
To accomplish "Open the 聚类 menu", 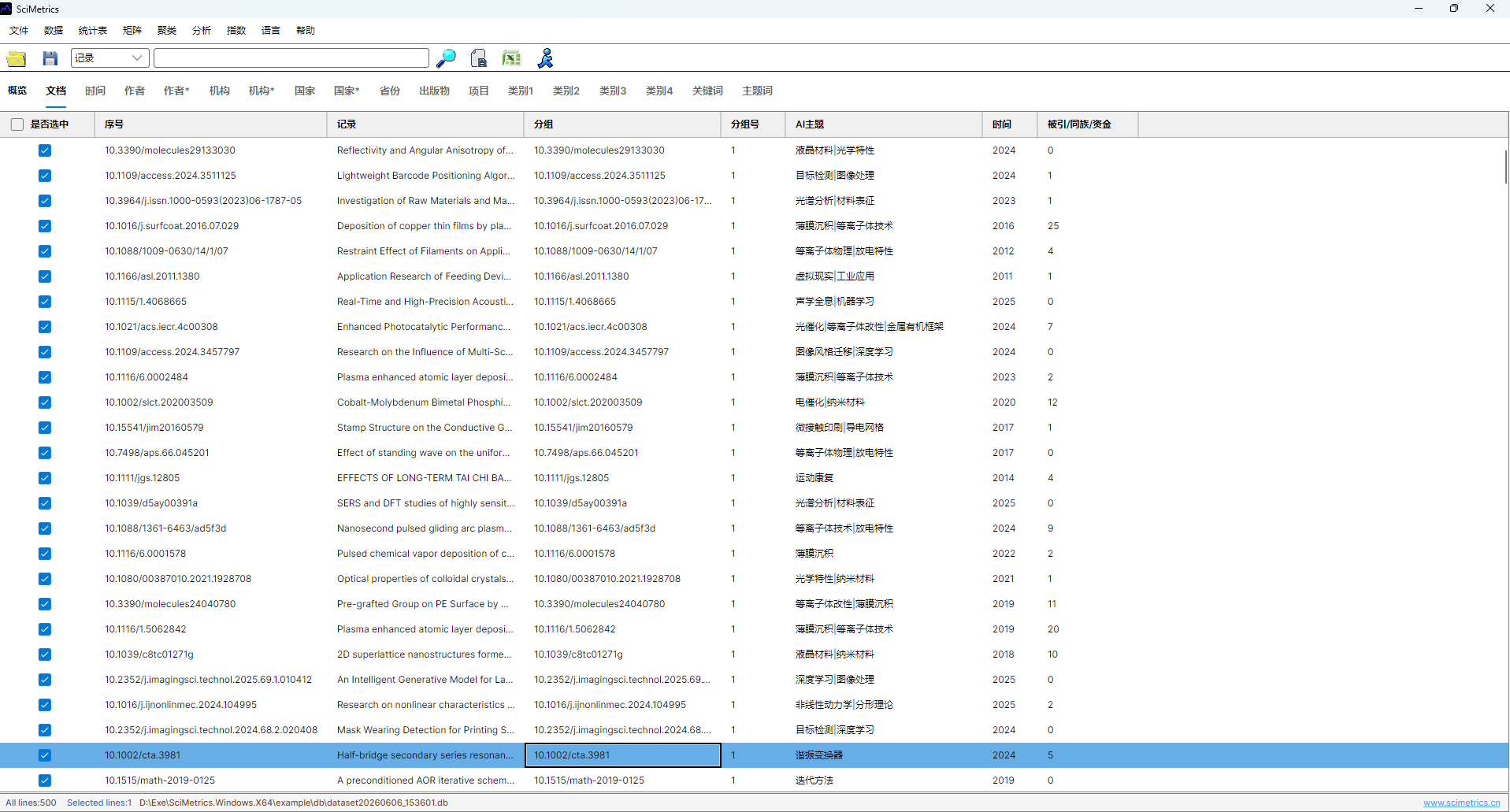I will (x=167, y=31).
